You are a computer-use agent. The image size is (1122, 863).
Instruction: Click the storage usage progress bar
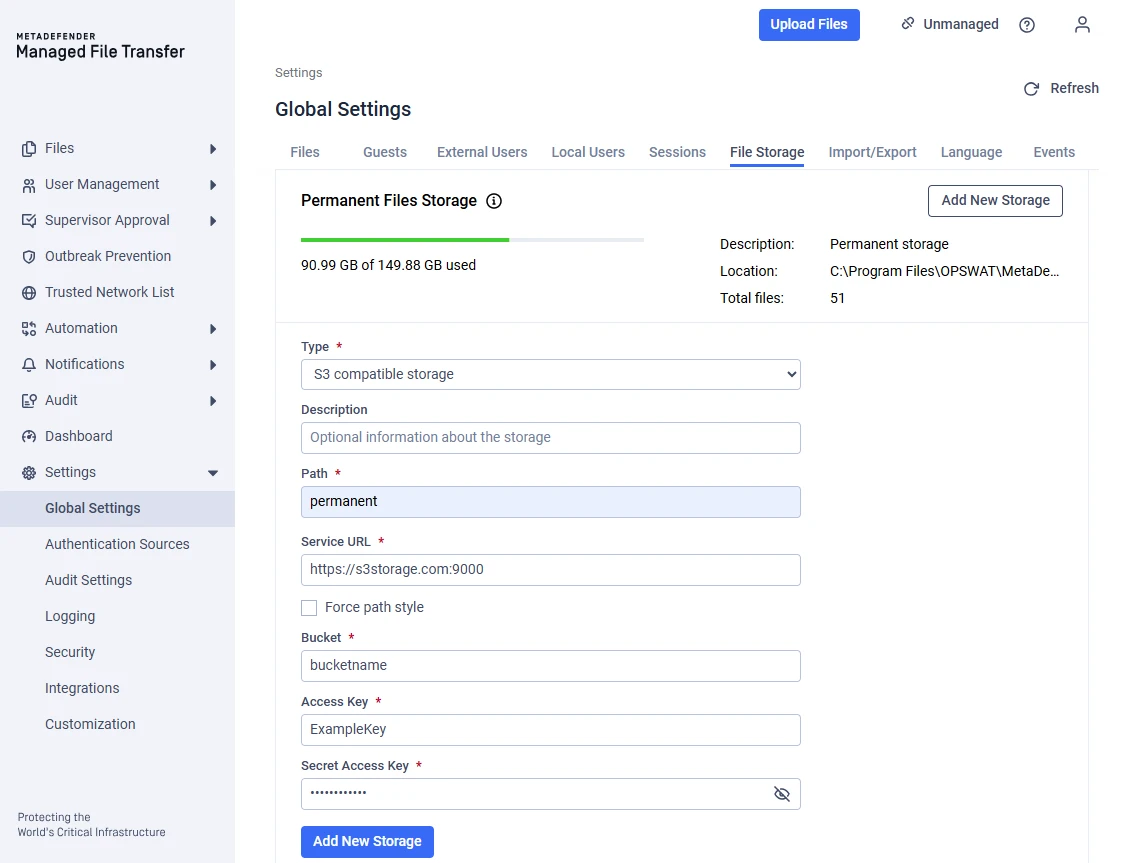(472, 240)
